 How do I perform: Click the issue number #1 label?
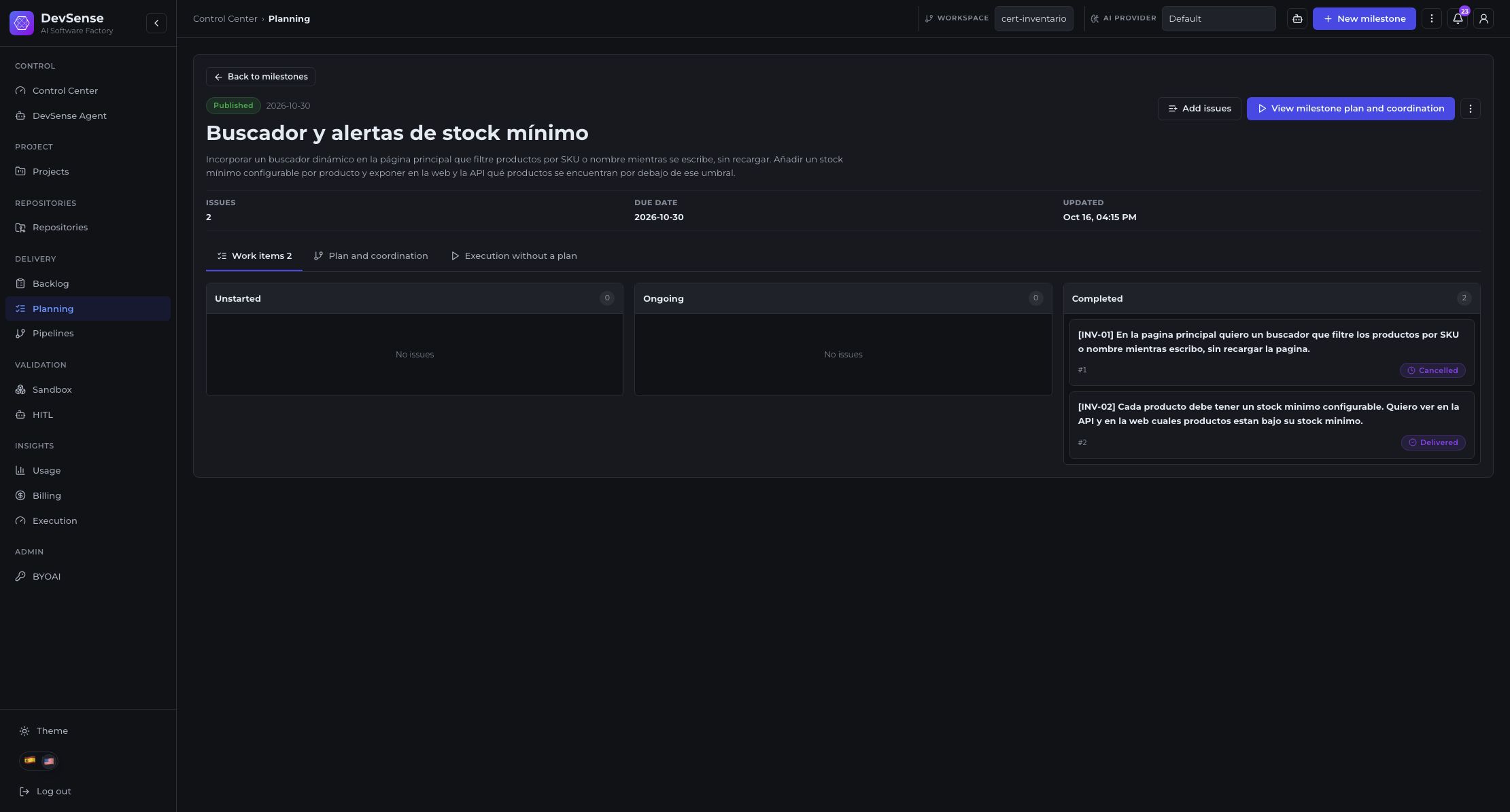pos(1082,370)
